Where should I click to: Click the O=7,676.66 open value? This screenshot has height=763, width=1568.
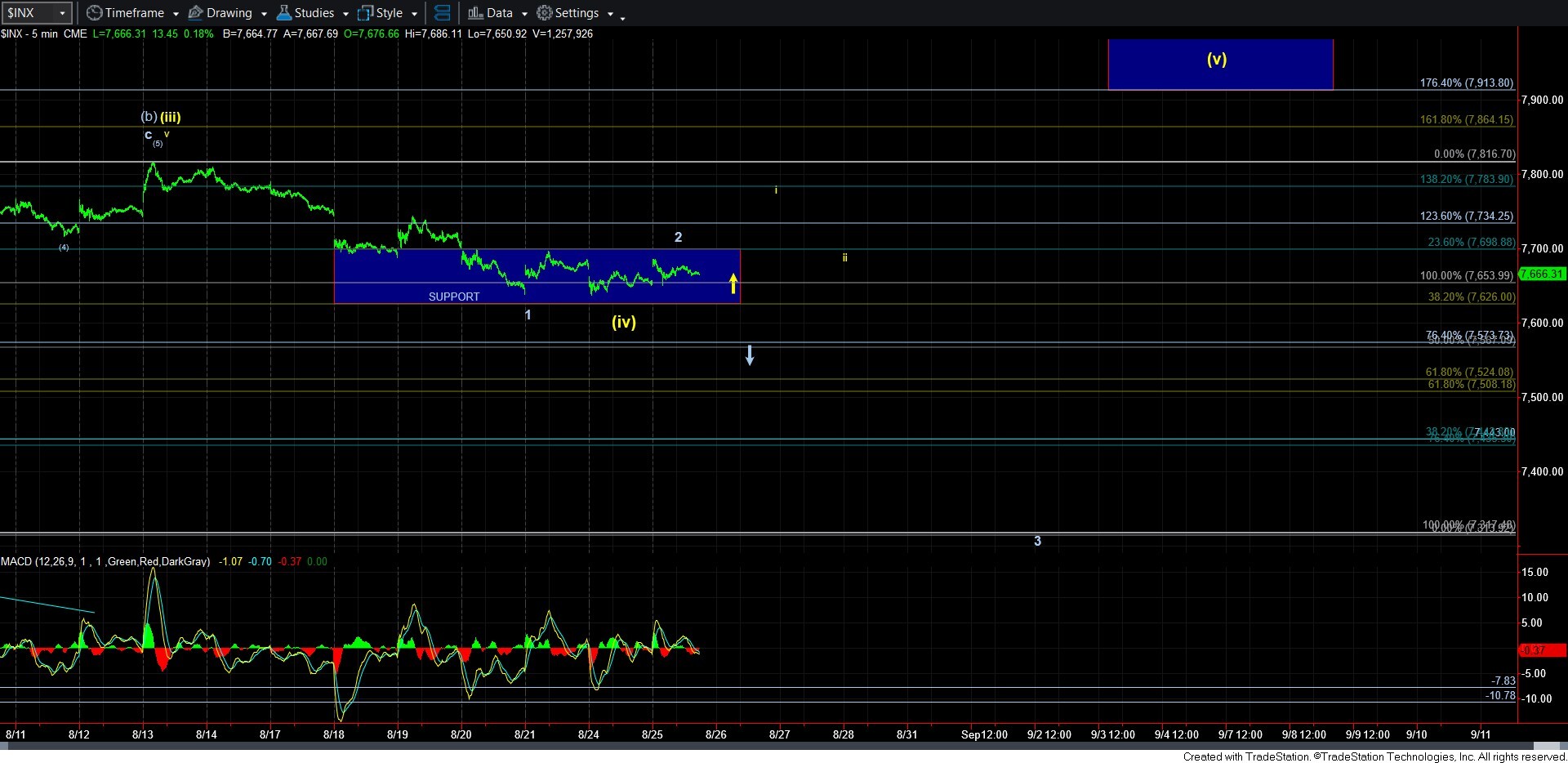[x=372, y=33]
